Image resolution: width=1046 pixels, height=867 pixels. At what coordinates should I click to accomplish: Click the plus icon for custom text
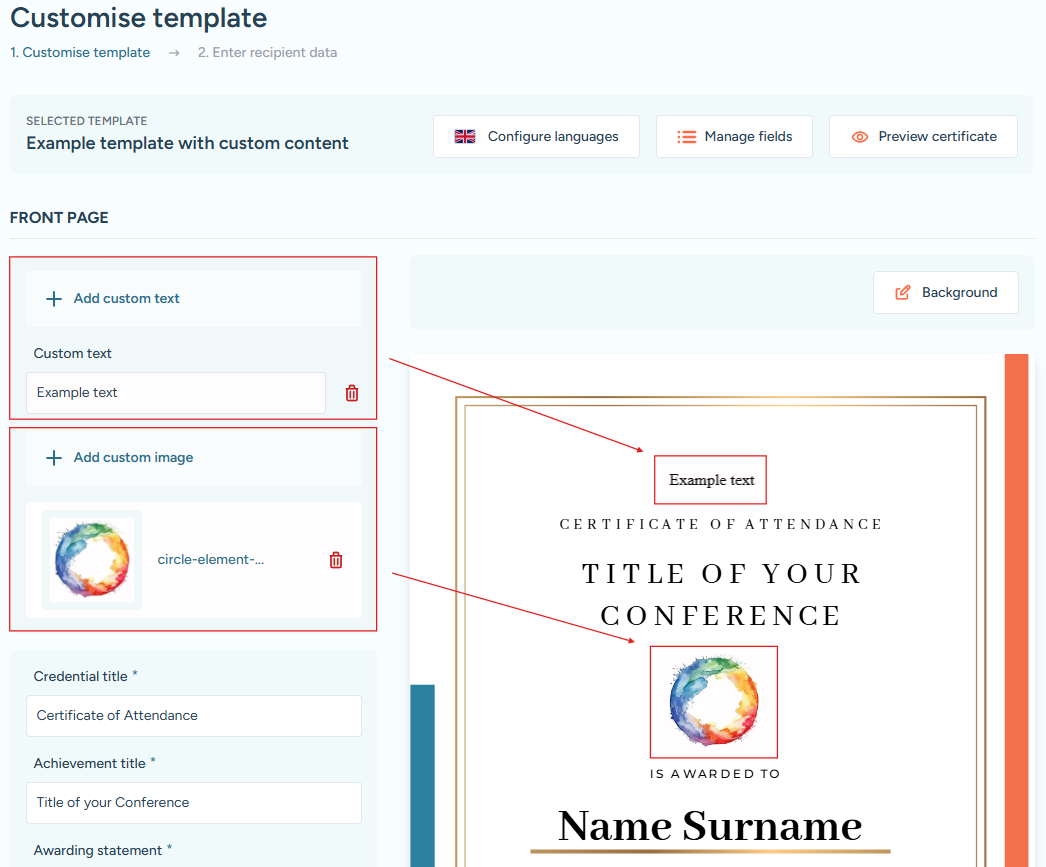tap(54, 299)
